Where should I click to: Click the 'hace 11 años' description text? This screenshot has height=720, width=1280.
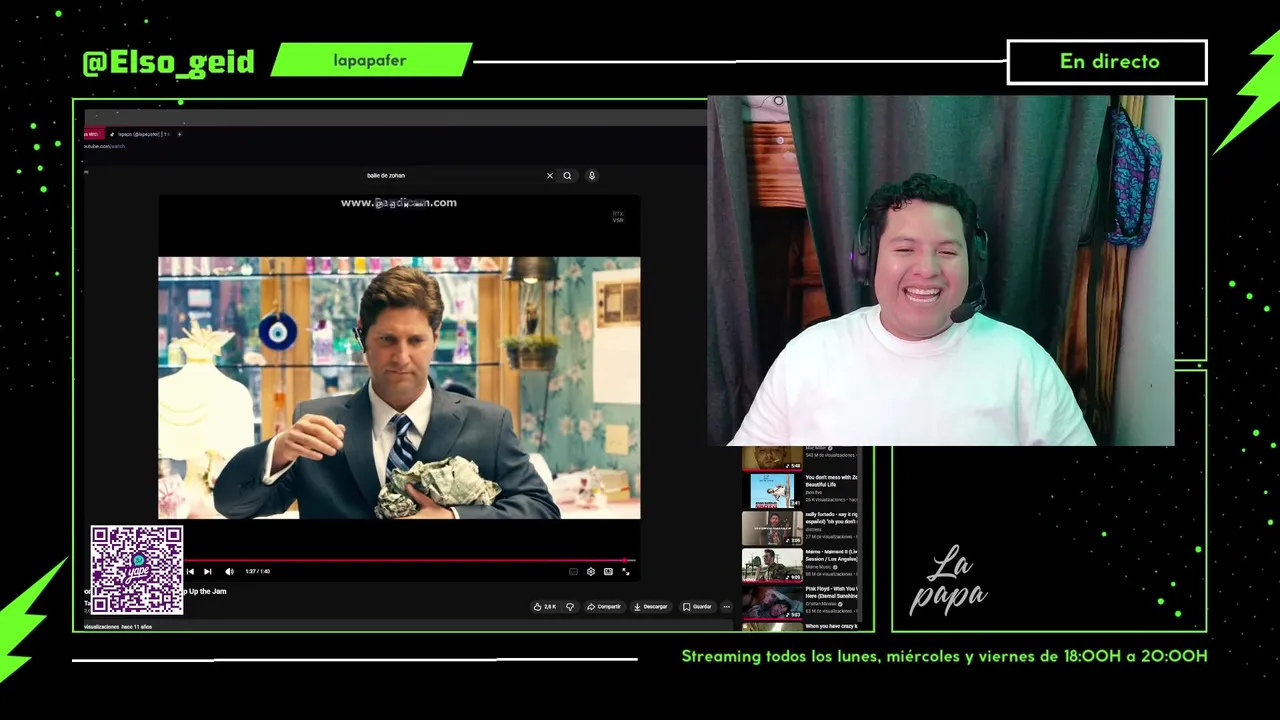137,627
